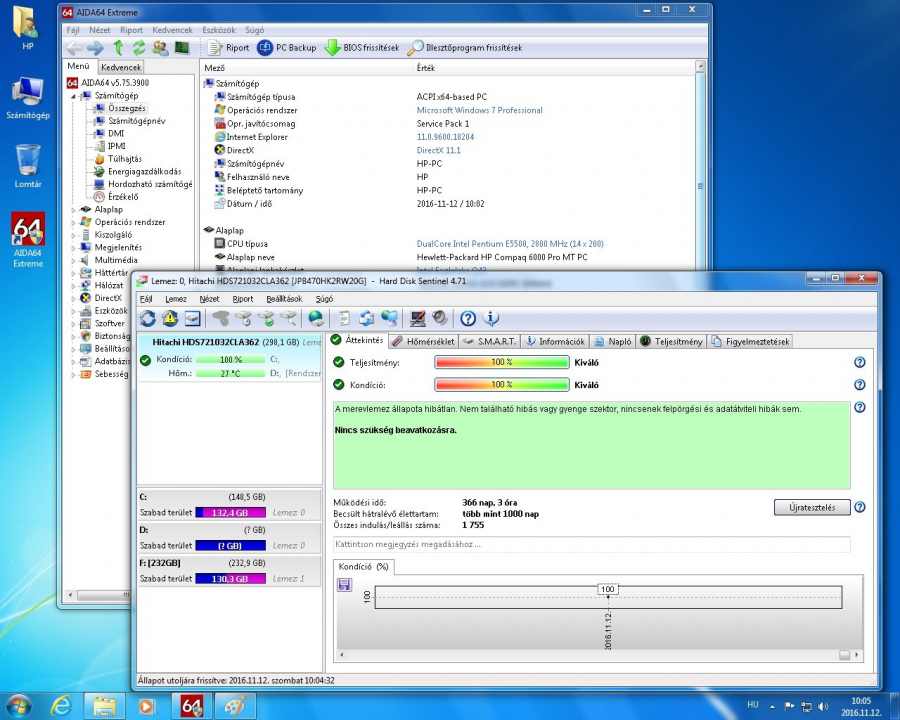Open the blue question mark help toolbar icon
This screenshot has width=900, height=720.
[x=468, y=319]
